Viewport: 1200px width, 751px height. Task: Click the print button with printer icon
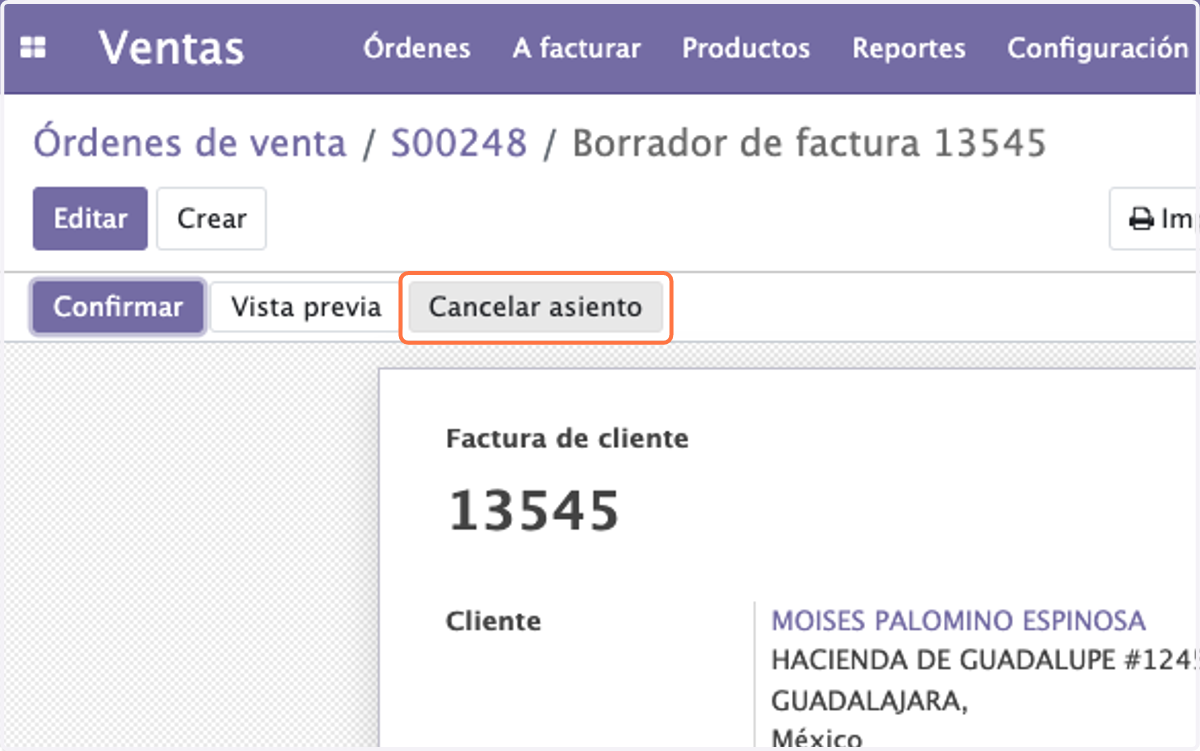pyautogui.click(x=1155, y=219)
